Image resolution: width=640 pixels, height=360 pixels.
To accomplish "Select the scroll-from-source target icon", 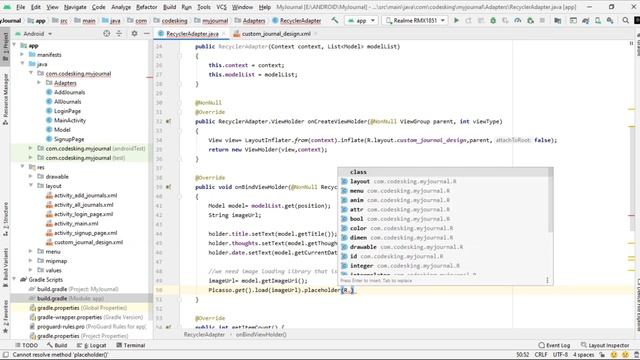I will (x=107, y=33).
